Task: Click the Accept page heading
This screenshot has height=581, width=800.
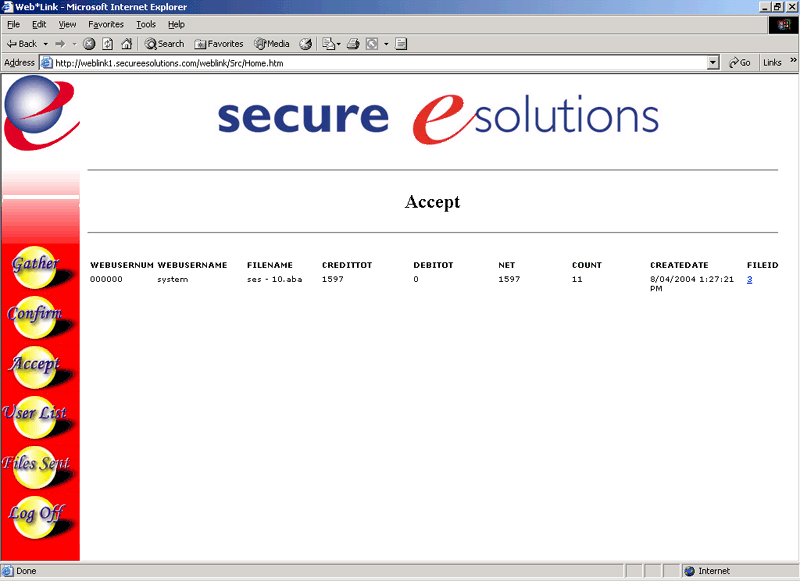Action: coord(432,202)
